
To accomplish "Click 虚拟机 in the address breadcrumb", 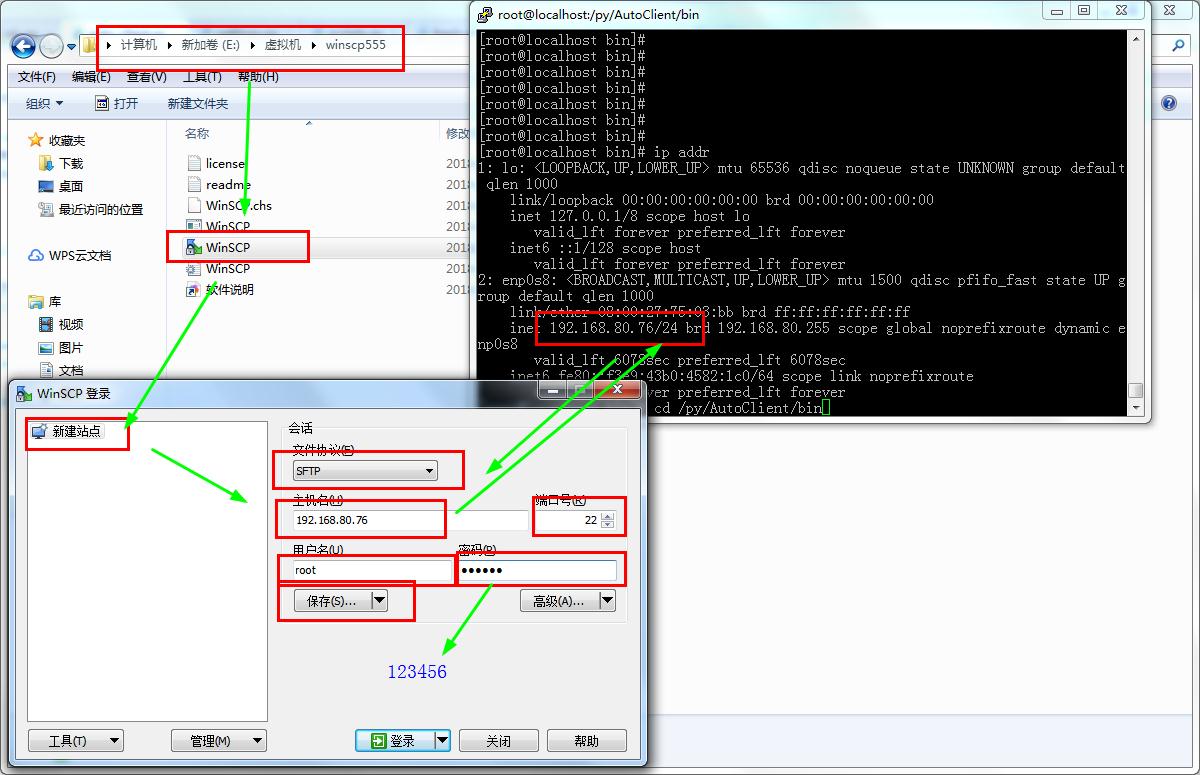I will [x=282, y=45].
